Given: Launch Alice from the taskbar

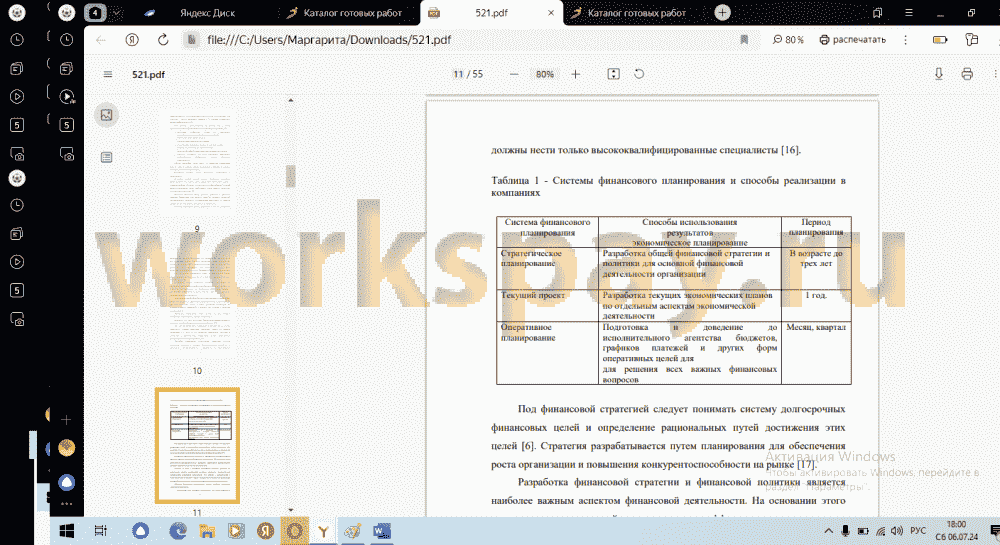Looking at the screenshot, I should click(140, 530).
